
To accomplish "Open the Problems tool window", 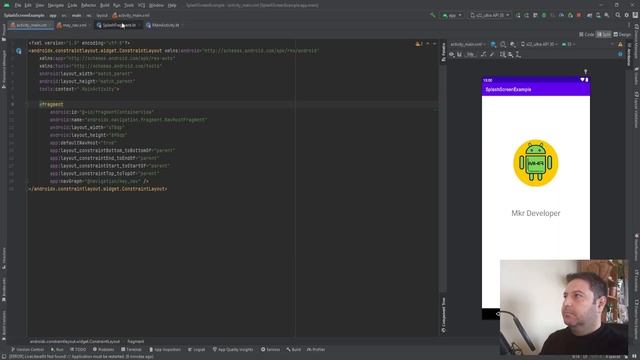I will (x=103, y=349).
